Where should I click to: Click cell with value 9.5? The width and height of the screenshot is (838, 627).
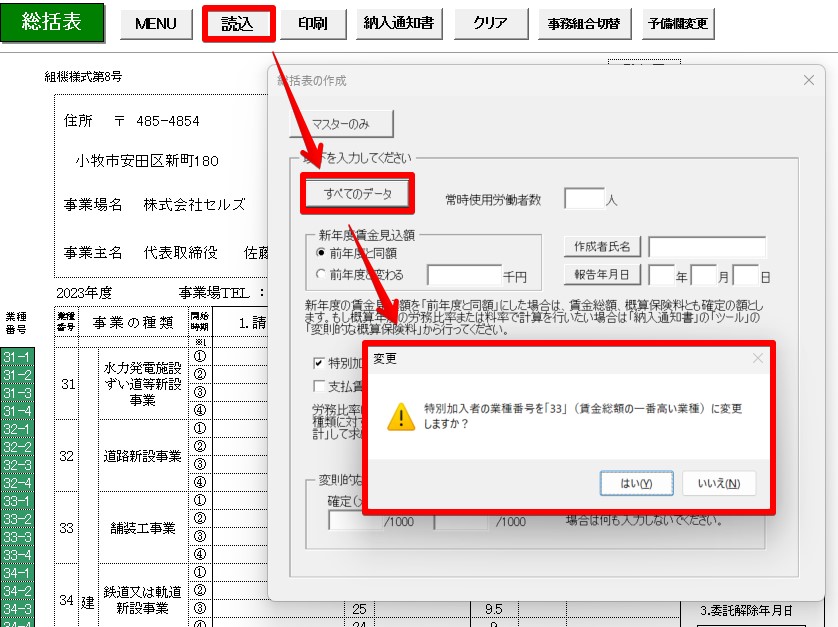494,609
